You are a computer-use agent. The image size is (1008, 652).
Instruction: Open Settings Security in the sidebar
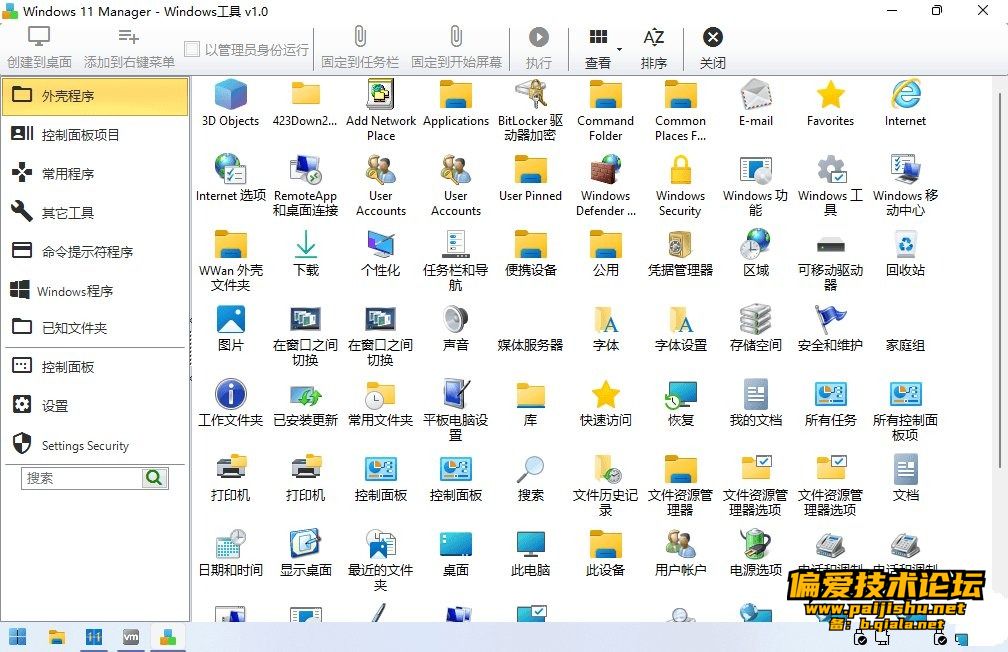click(95, 445)
